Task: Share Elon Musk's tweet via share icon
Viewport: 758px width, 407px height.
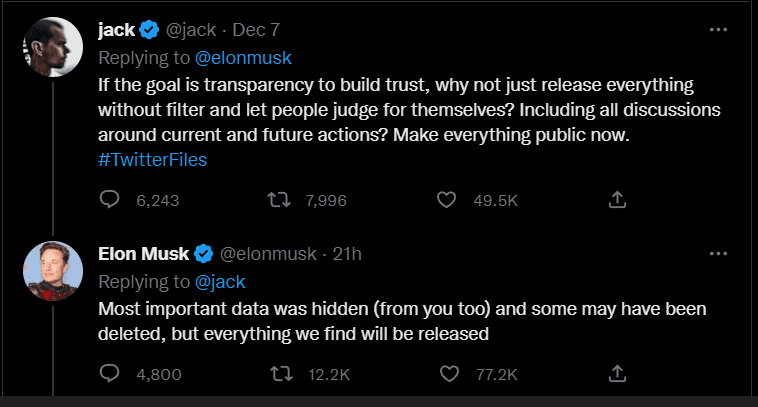Action: point(617,374)
